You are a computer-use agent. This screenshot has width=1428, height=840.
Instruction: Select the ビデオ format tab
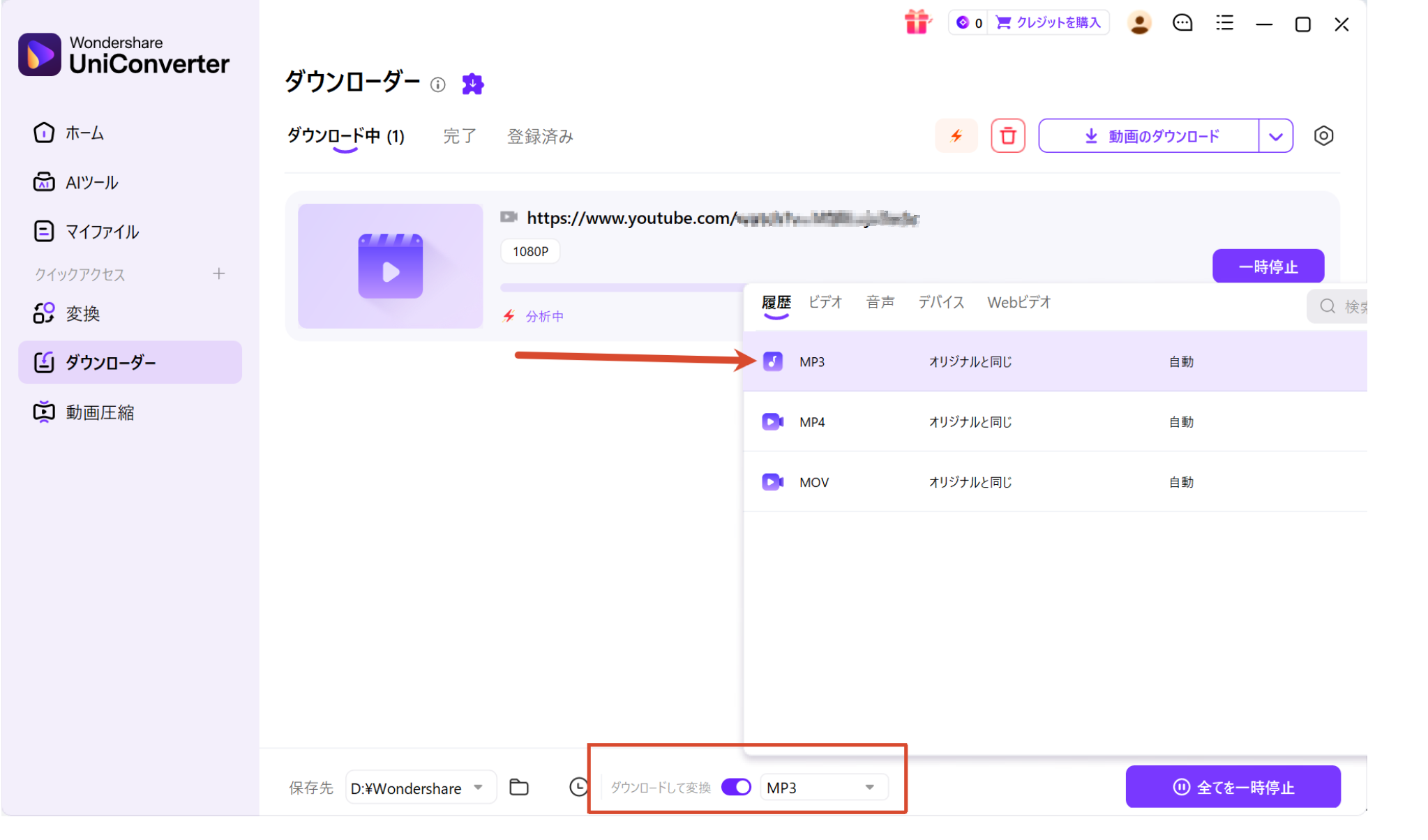pos(825,302)
